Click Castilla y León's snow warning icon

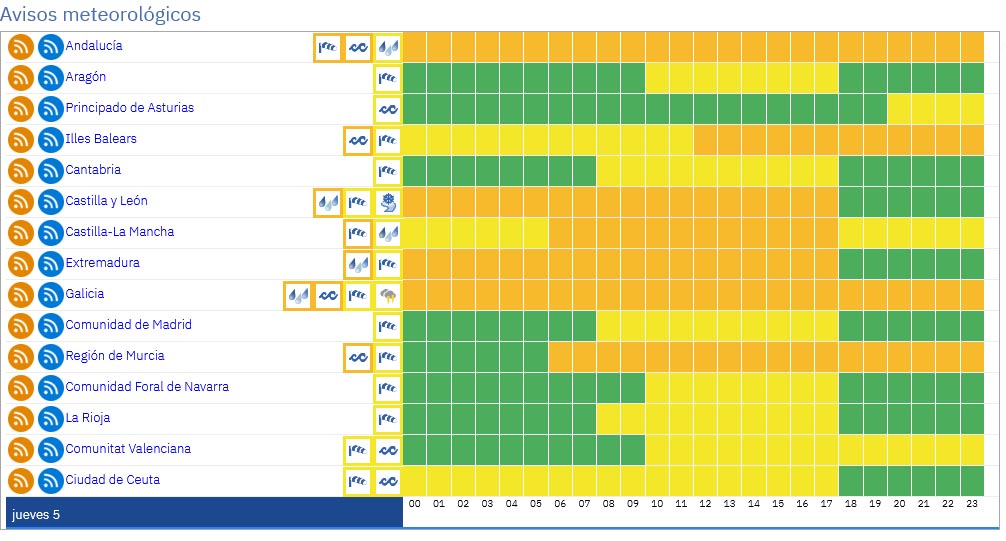[x=388, y=203]
